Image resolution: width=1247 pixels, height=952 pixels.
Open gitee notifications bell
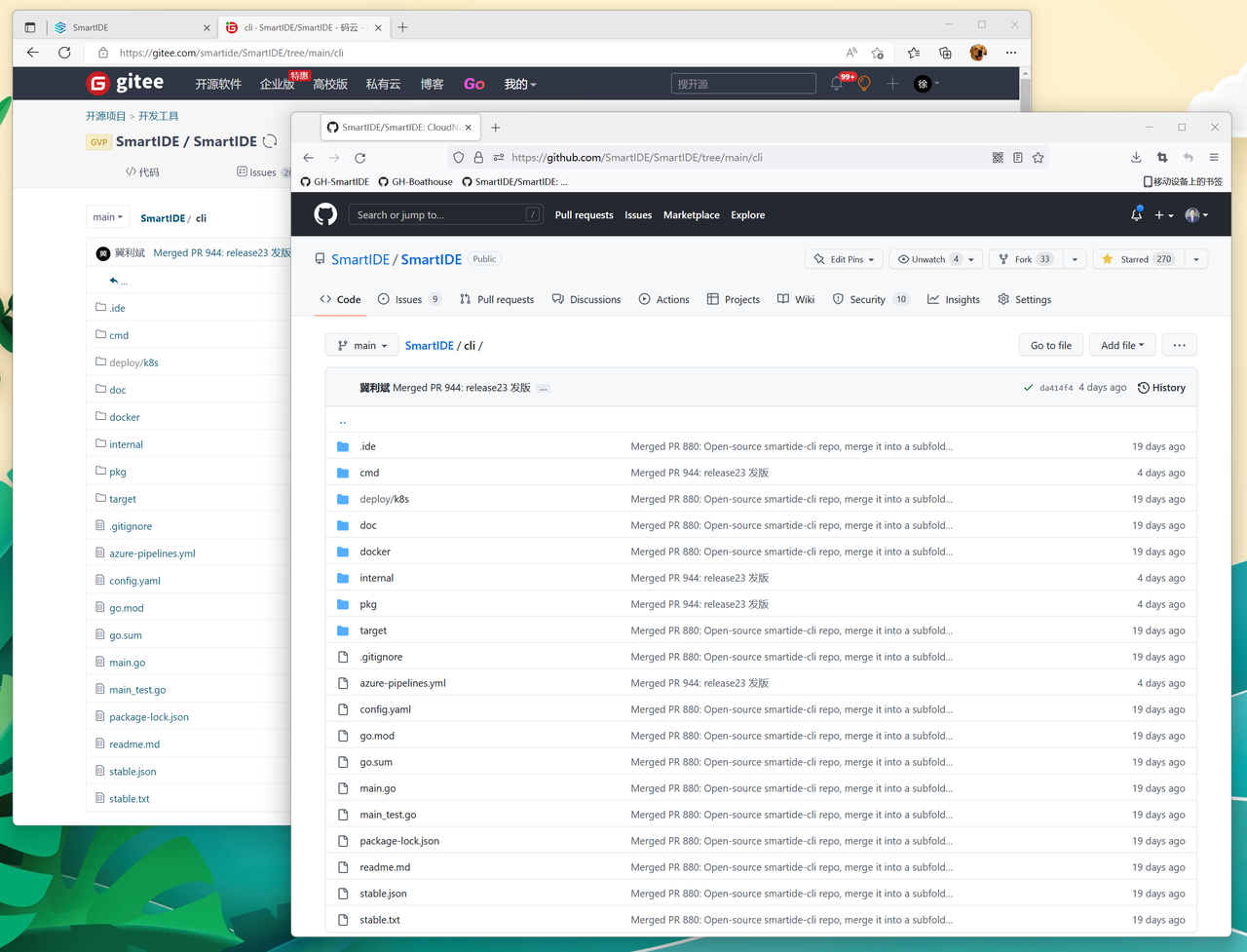click(x=837, y=84)
